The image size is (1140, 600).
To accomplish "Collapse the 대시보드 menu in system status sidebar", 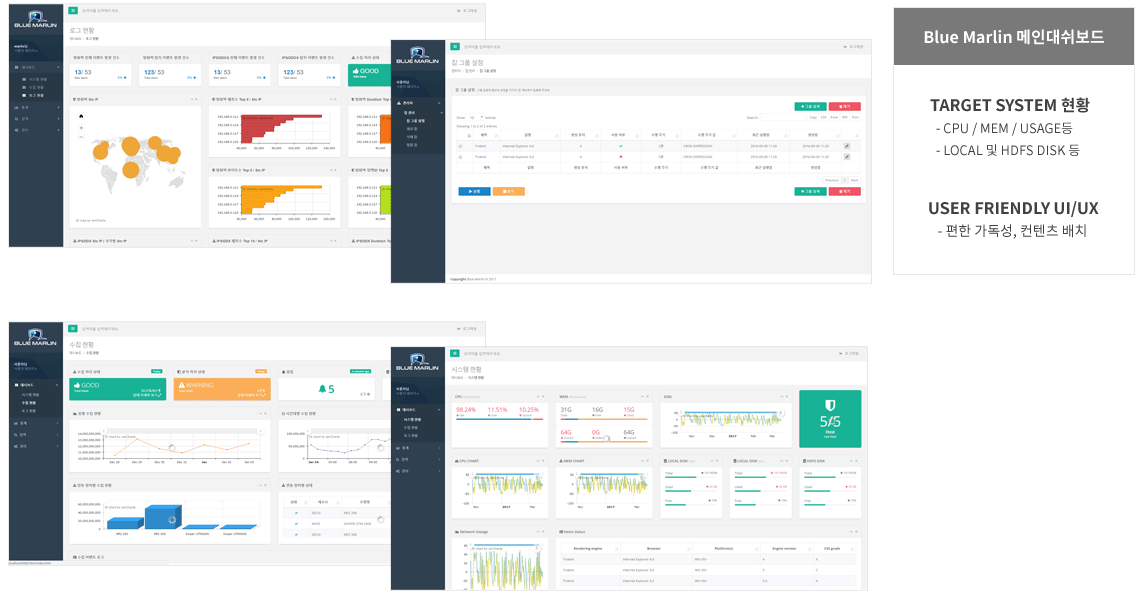I will [x=419, y=410].
